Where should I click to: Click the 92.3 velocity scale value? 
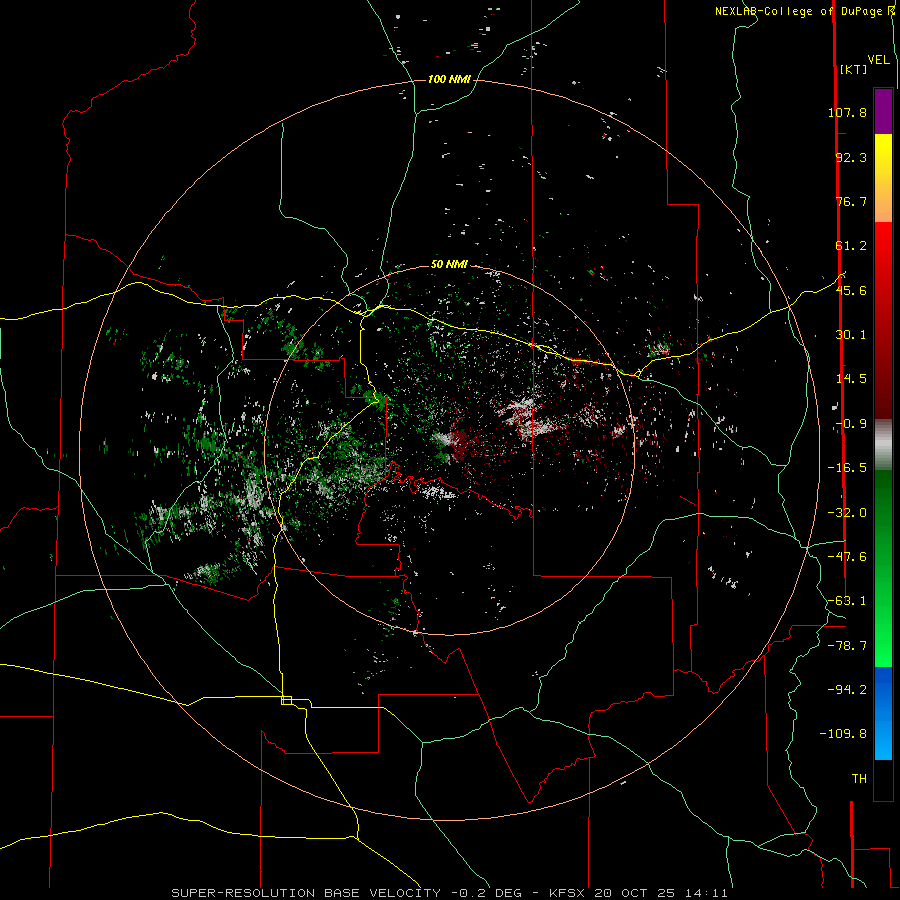851,157
